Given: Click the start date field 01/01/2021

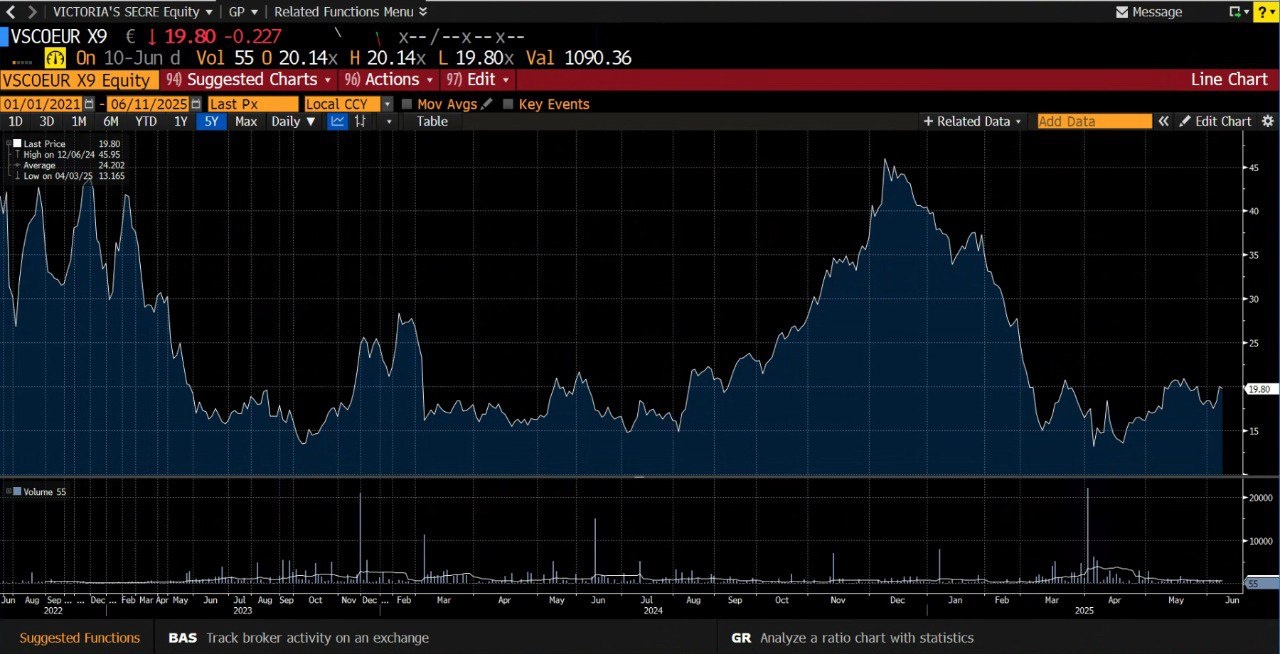Looking at the screenshot, I should point(41,104).
